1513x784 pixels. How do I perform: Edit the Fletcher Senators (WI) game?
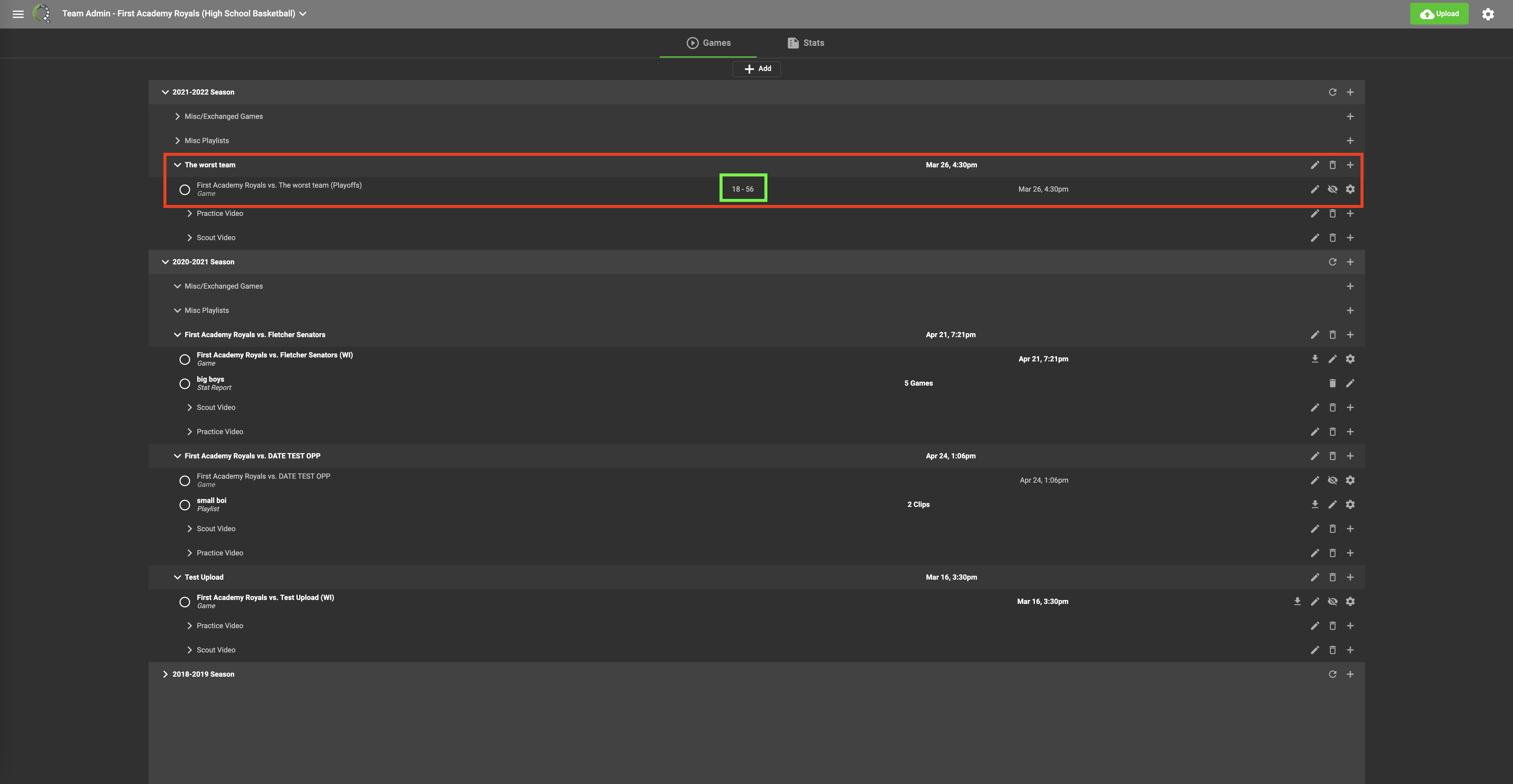click(1333, 359)
